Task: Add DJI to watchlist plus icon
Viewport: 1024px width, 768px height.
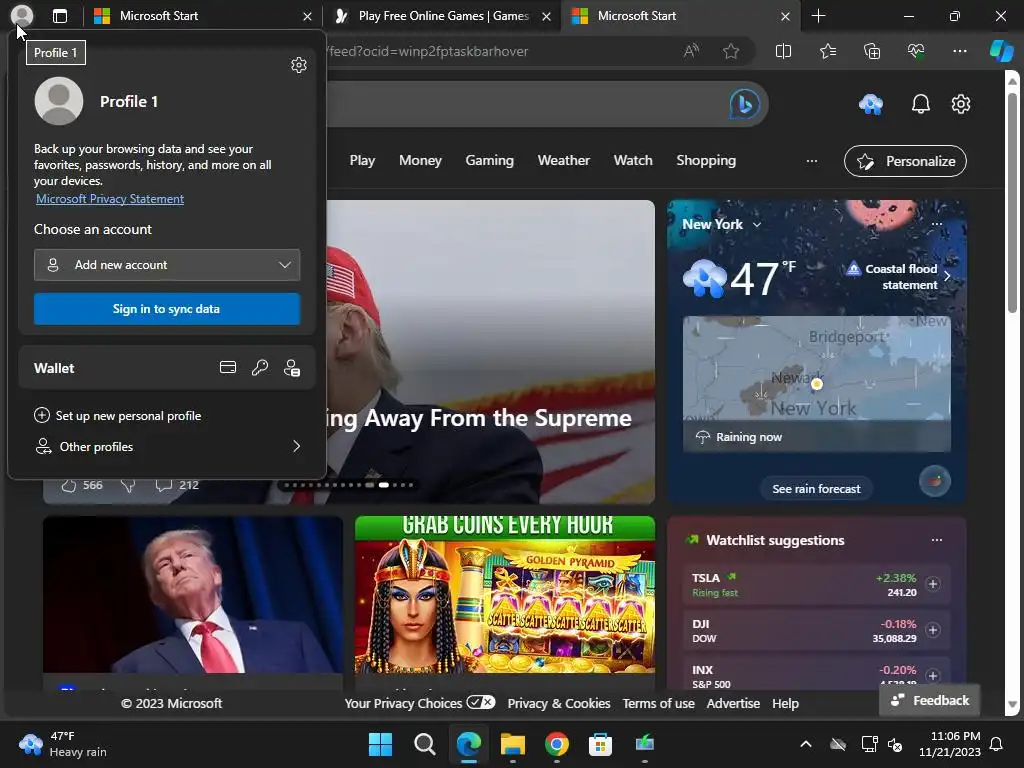Action: (933, 630)
